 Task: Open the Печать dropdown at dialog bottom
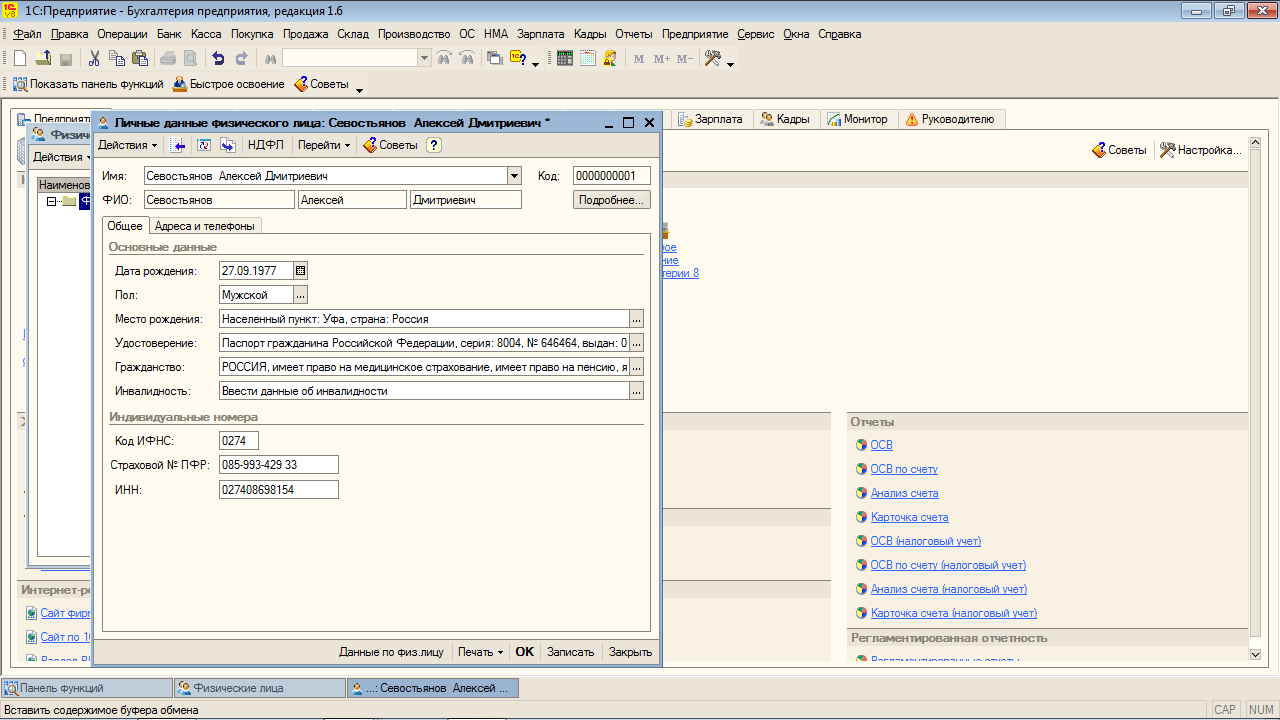[x=481, y=652]
